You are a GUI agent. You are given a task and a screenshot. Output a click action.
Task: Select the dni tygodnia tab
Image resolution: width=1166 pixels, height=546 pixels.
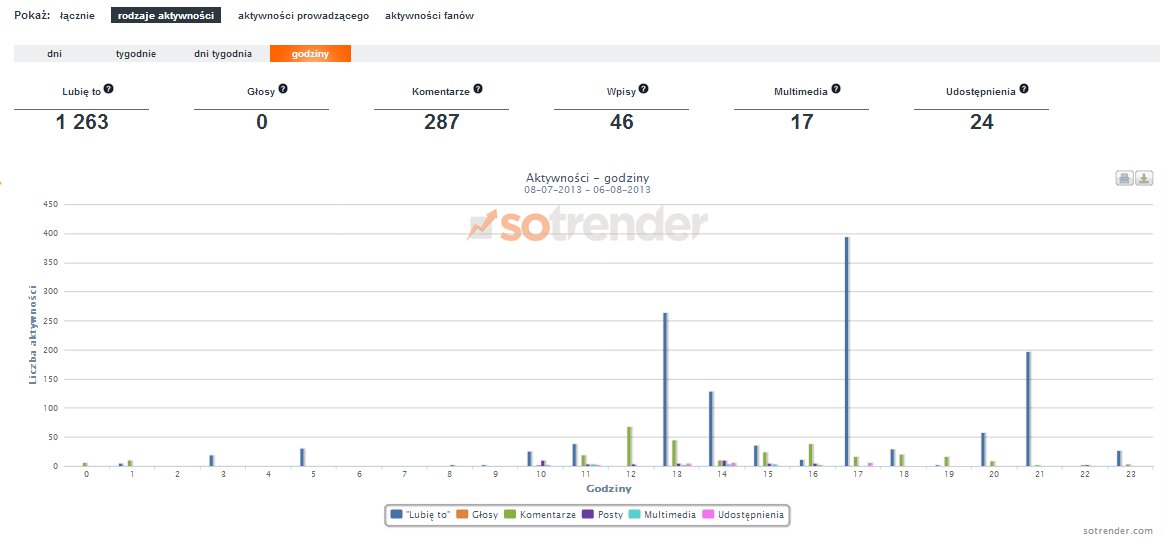[223, 54]
